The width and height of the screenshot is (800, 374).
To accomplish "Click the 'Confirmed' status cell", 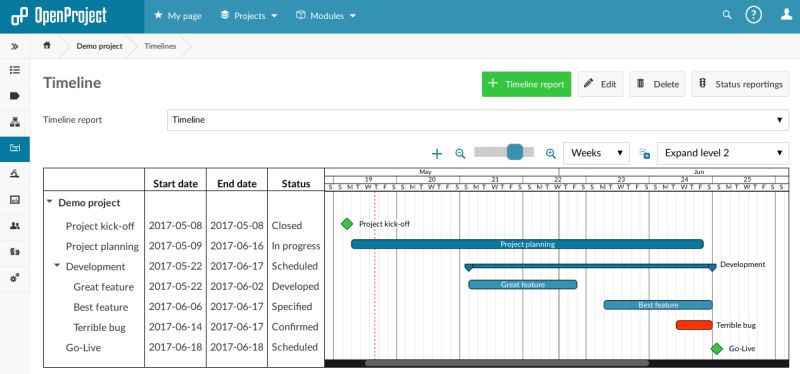I will click(x=295, y=327).
